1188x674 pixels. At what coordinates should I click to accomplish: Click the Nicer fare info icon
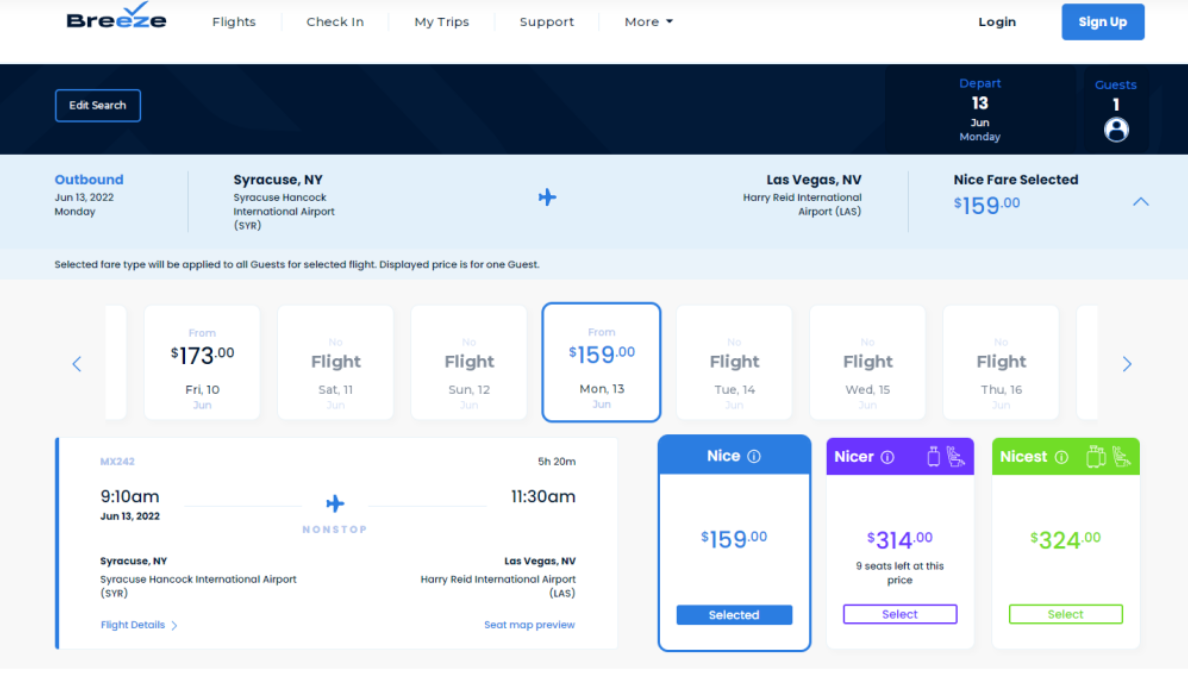point(887,457)
